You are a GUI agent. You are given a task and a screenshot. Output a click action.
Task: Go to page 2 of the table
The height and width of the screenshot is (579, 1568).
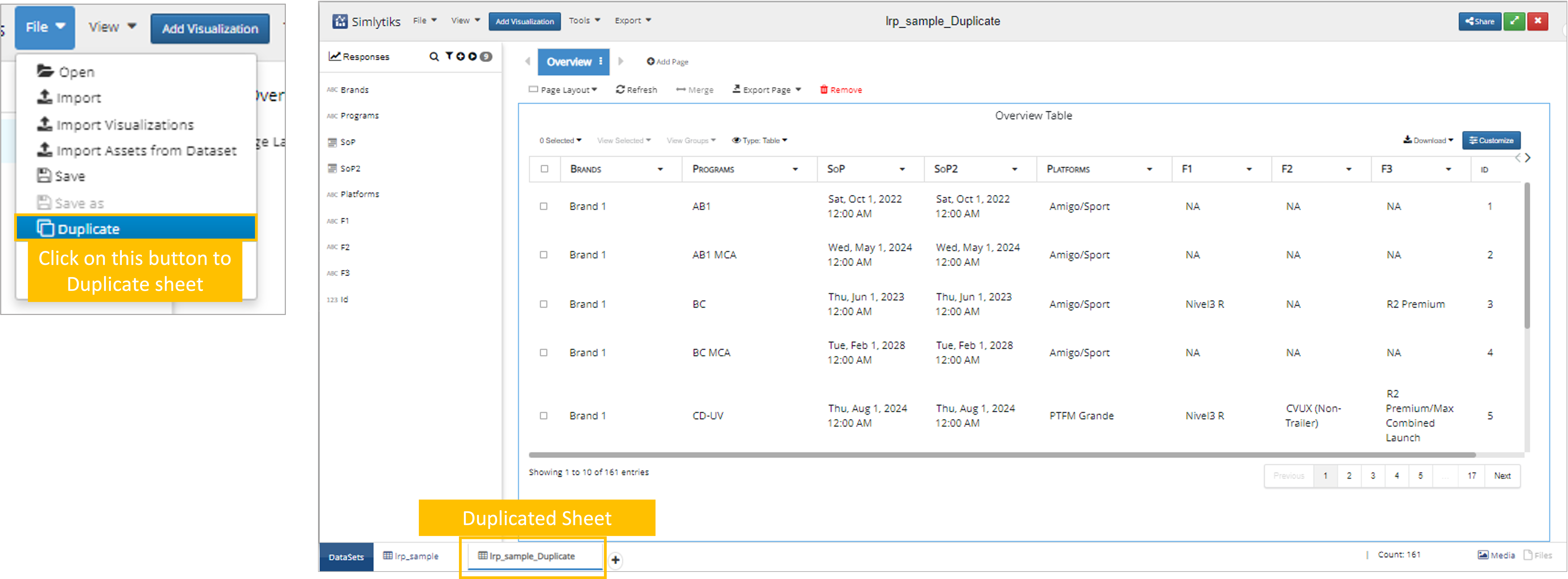1349,476
